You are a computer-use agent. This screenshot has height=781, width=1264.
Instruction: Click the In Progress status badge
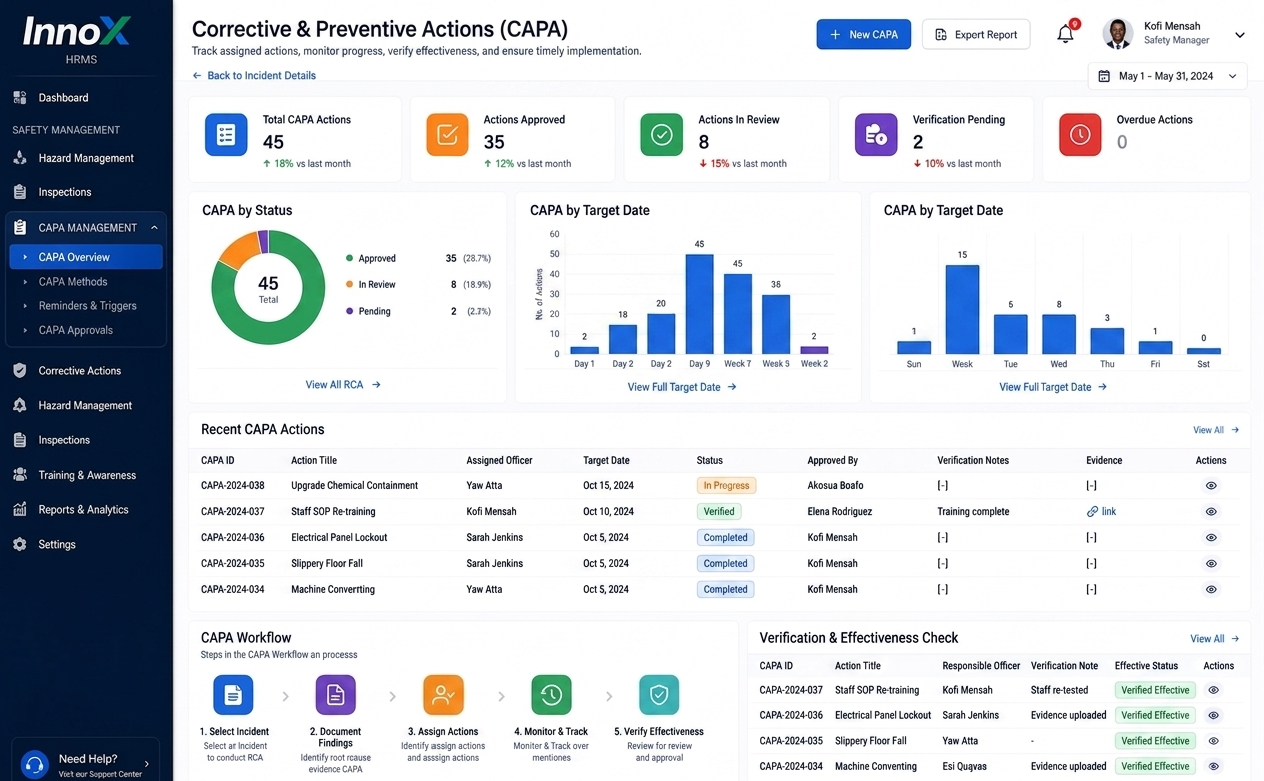726,486
